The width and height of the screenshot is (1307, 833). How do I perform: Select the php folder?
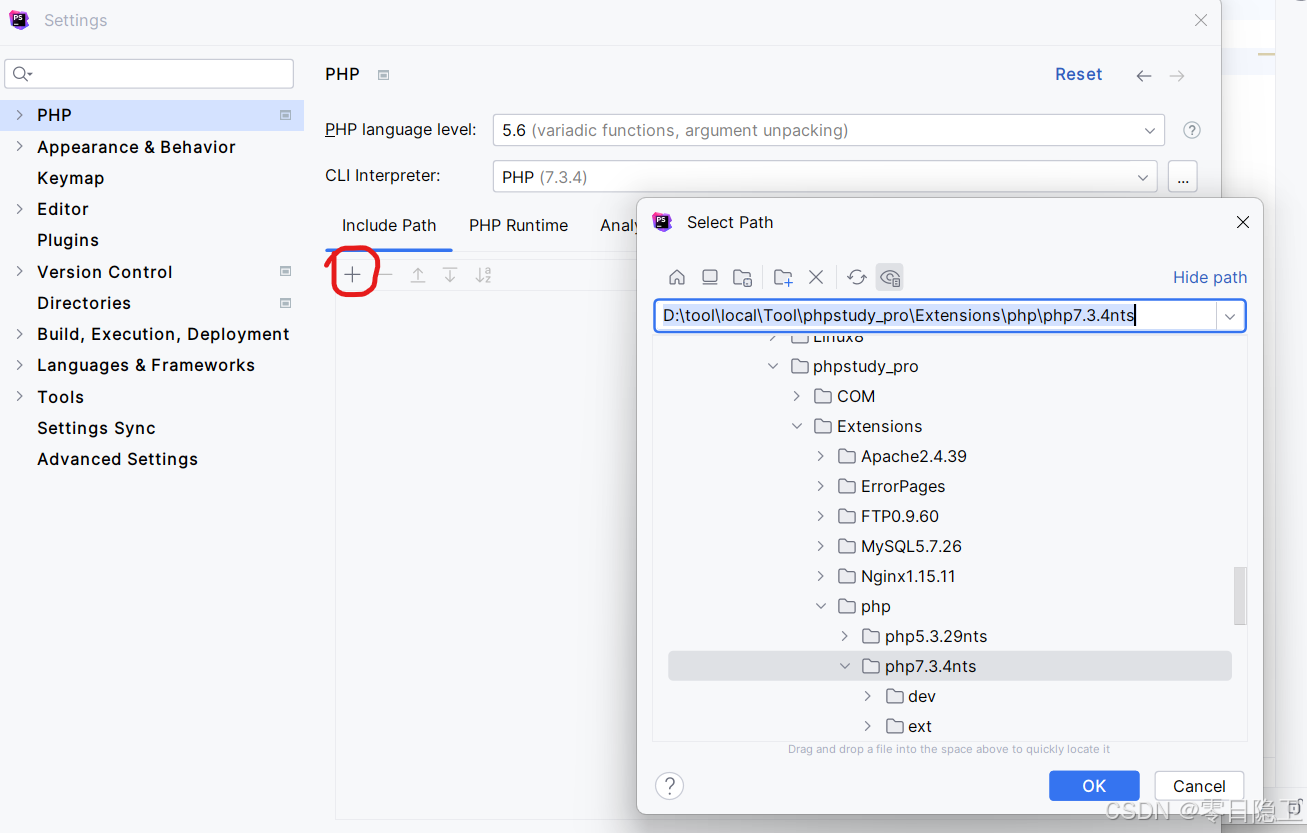(875, 606)
